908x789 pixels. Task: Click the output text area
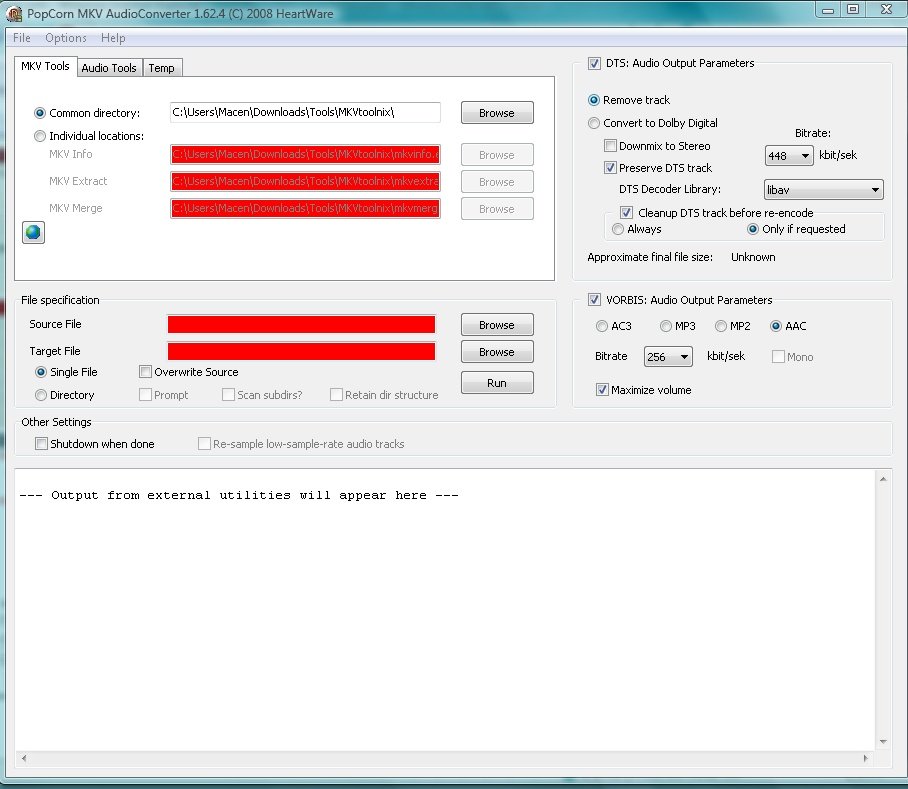pos(445,611)
